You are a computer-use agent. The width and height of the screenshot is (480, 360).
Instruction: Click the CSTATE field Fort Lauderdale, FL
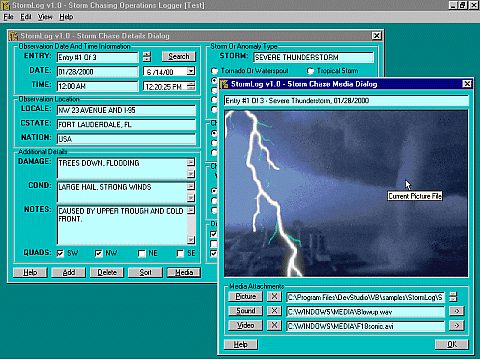(126, 125)
